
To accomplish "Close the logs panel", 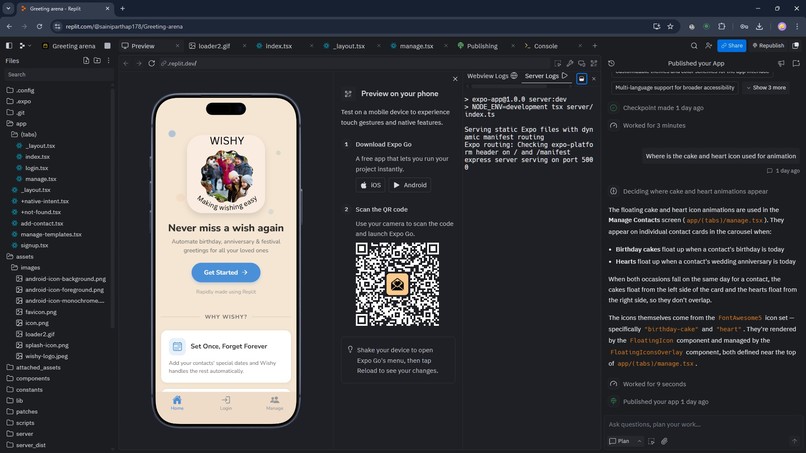I will (x=594, y=79).
